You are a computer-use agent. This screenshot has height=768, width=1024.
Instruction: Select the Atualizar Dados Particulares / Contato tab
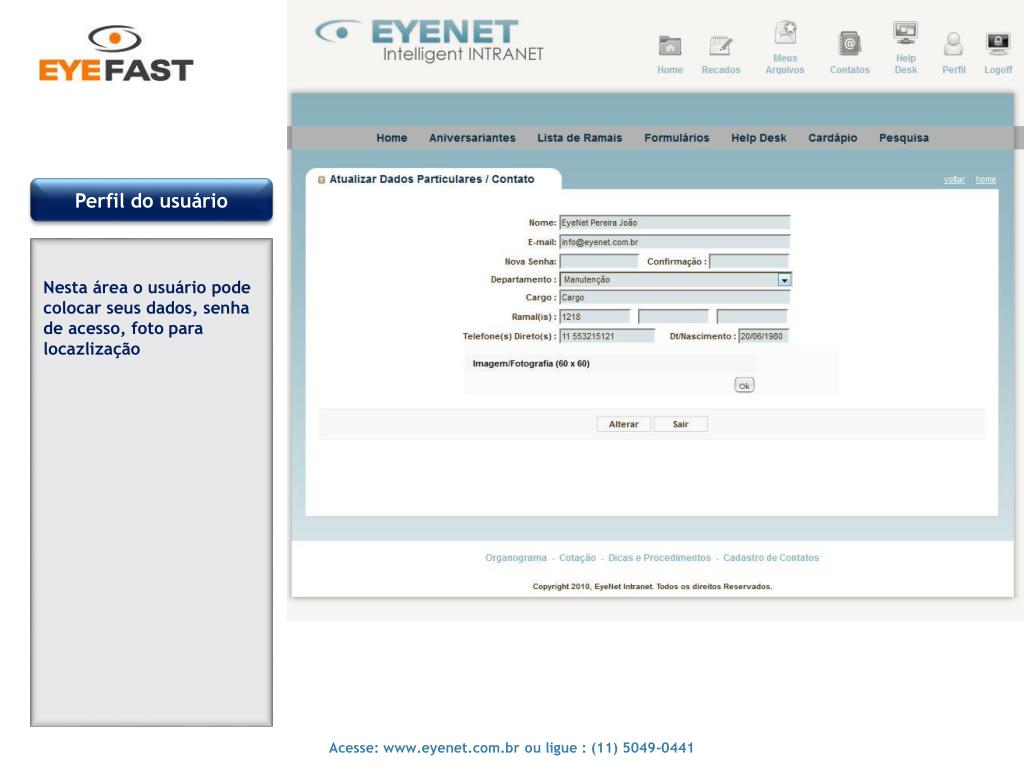(432, 179)
